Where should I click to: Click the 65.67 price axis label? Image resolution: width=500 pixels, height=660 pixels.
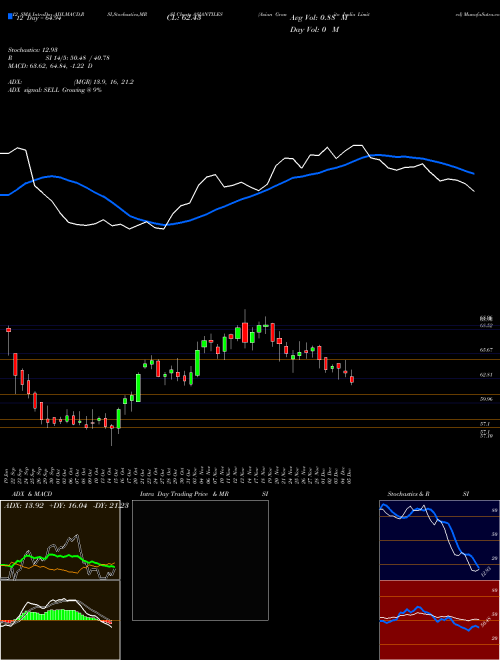pyautogui.click(x=486, y=350)
